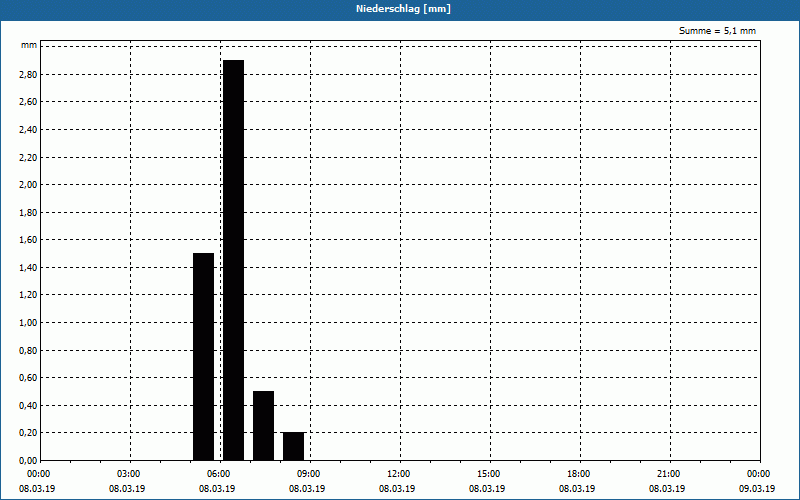Click the 2,40 y-axis value

click(28, 130)
